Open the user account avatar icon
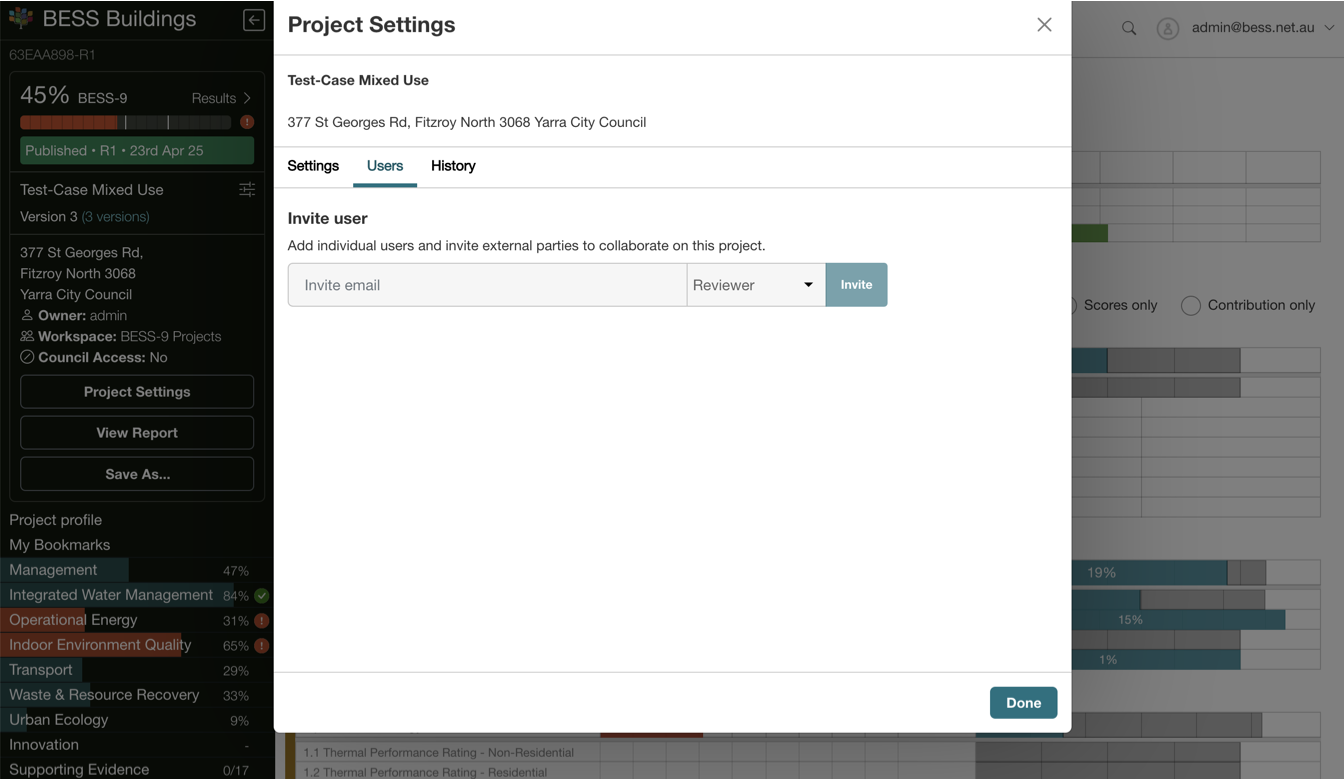 click(x=1167, y=28)
